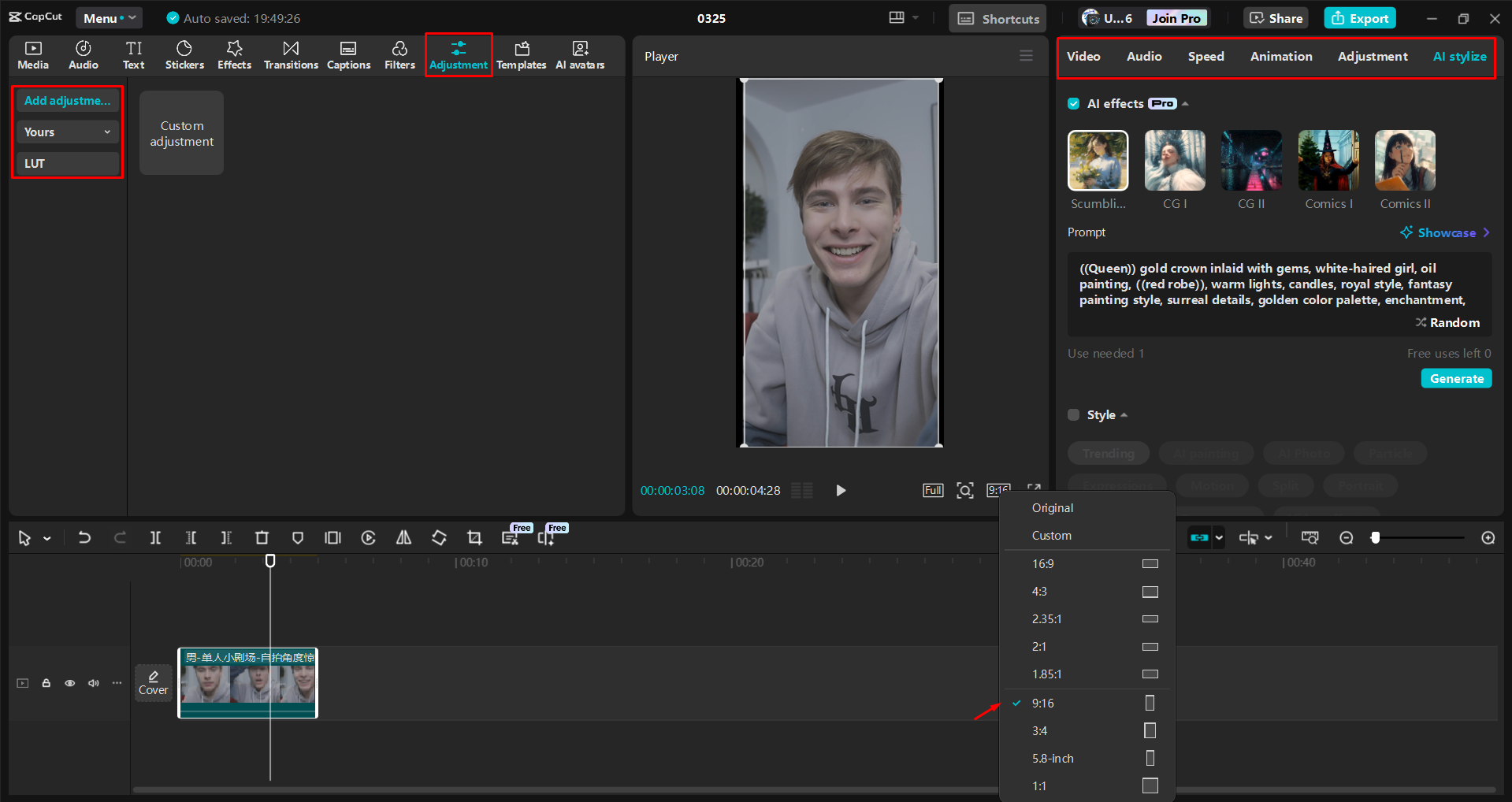This screenshot has height=802, width=1512.
Task: Enable the Style checkbox
Action: point(1074,414)
